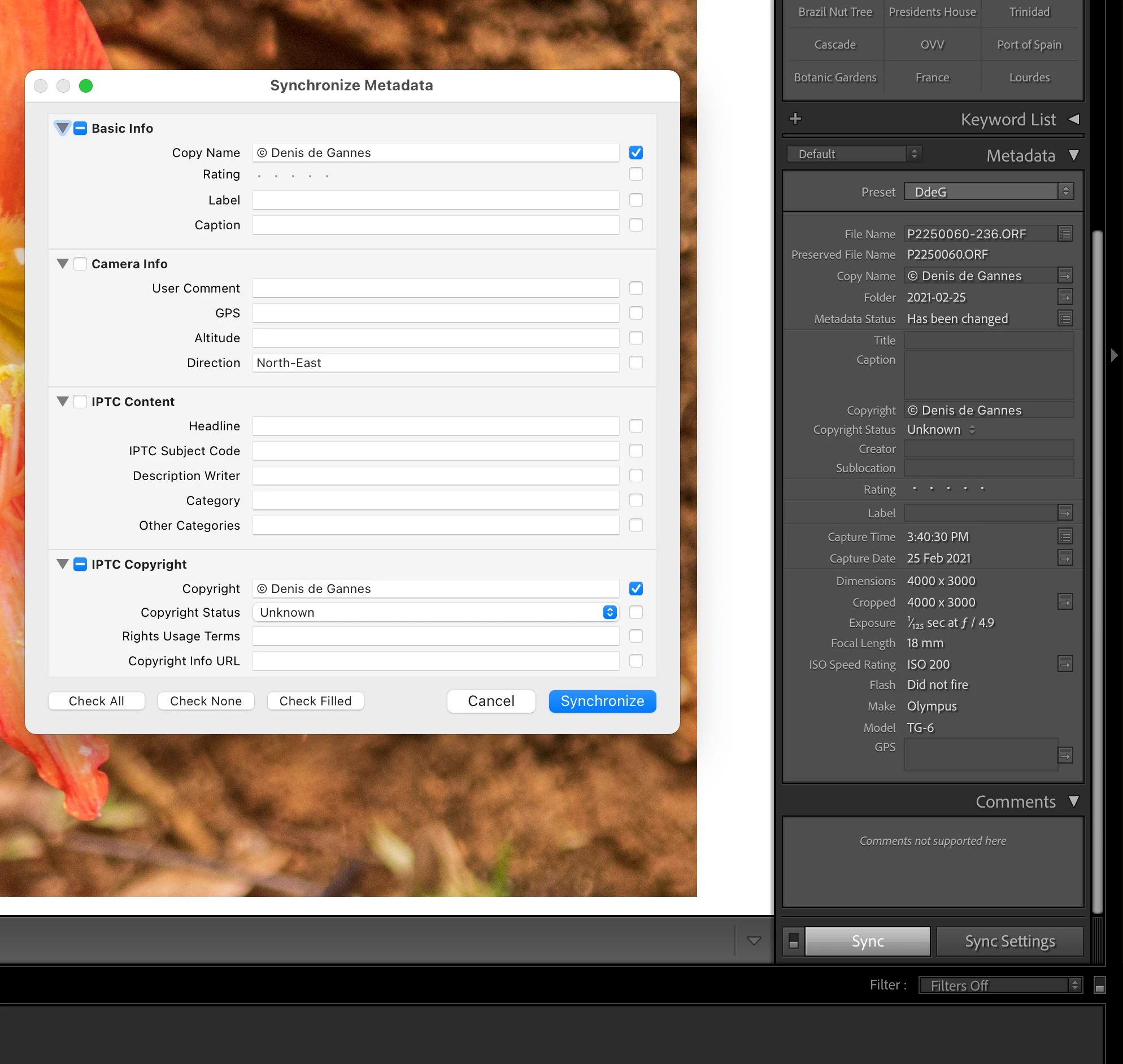
Task: Enable the Rating checkbox in Basic Info
Action: pos(636,174)
